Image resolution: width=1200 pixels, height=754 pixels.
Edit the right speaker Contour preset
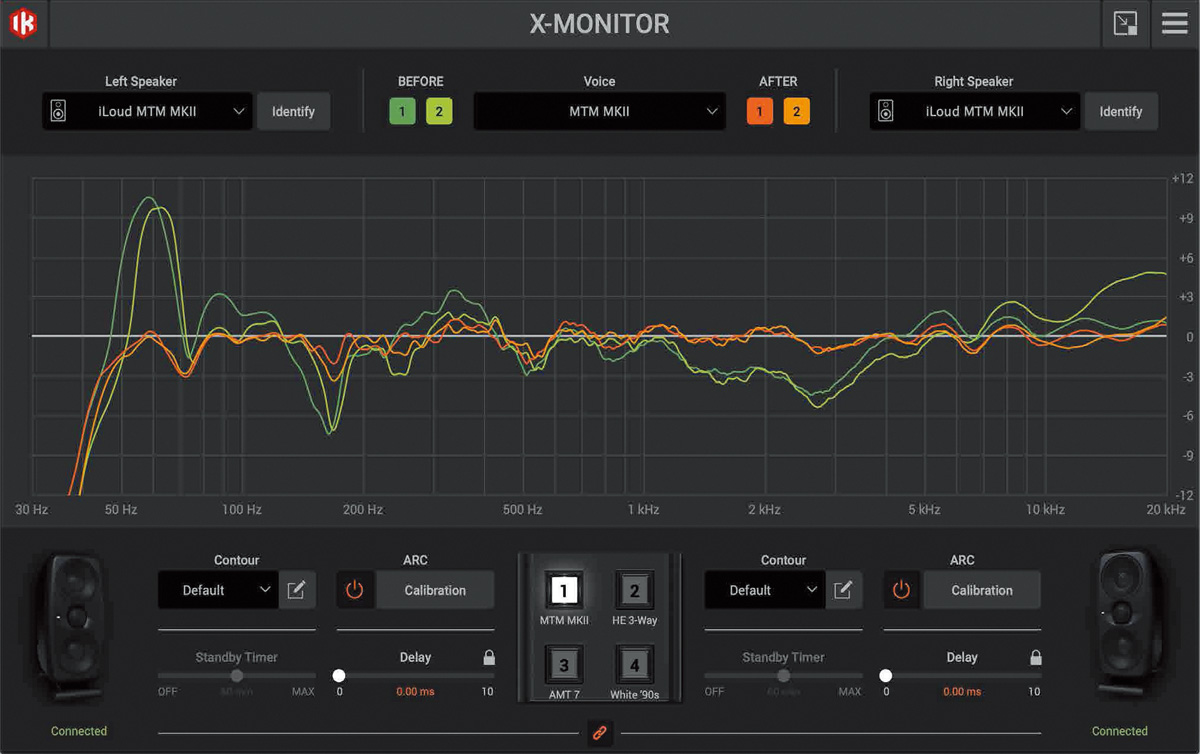[x=843, y=590]
